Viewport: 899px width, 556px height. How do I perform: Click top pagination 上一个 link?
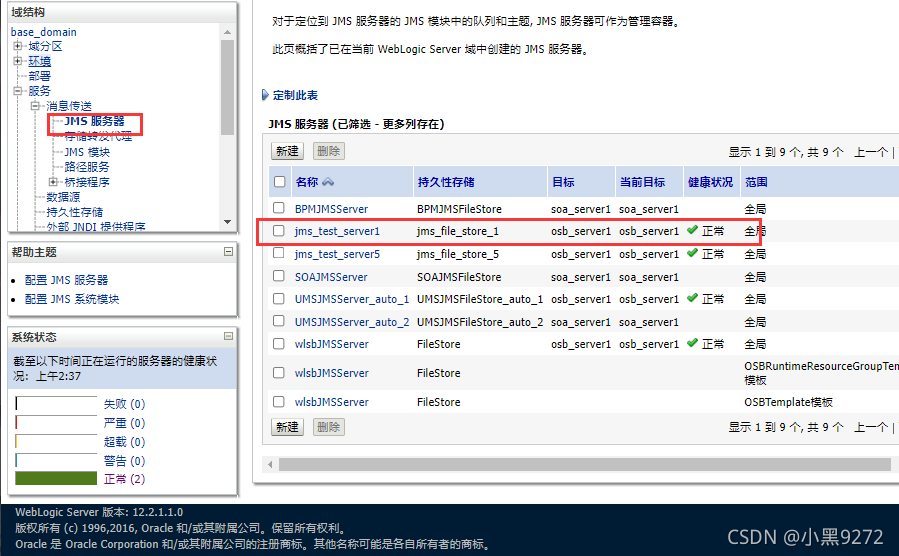(871, 152)
